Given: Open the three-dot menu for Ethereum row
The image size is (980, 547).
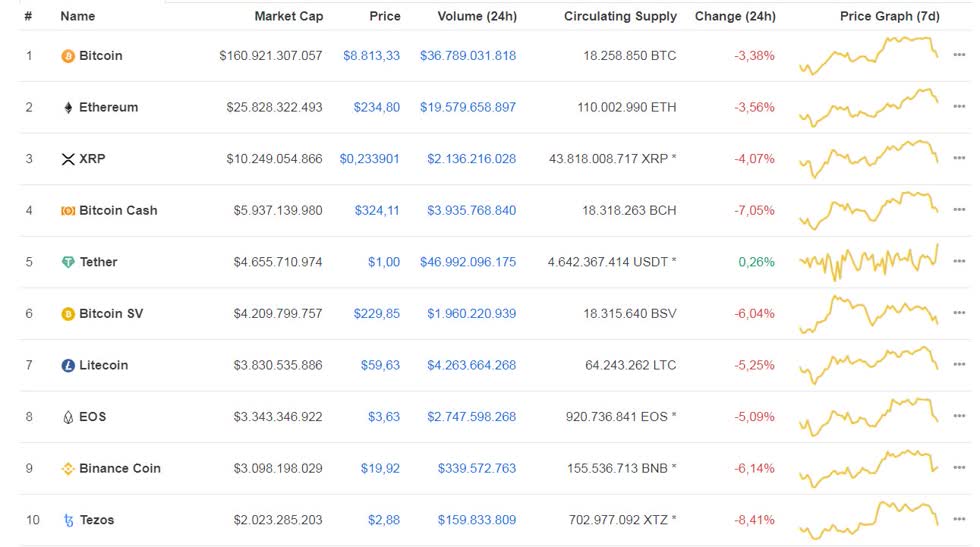Looking at the screenshot, I should tap(959, 106).
